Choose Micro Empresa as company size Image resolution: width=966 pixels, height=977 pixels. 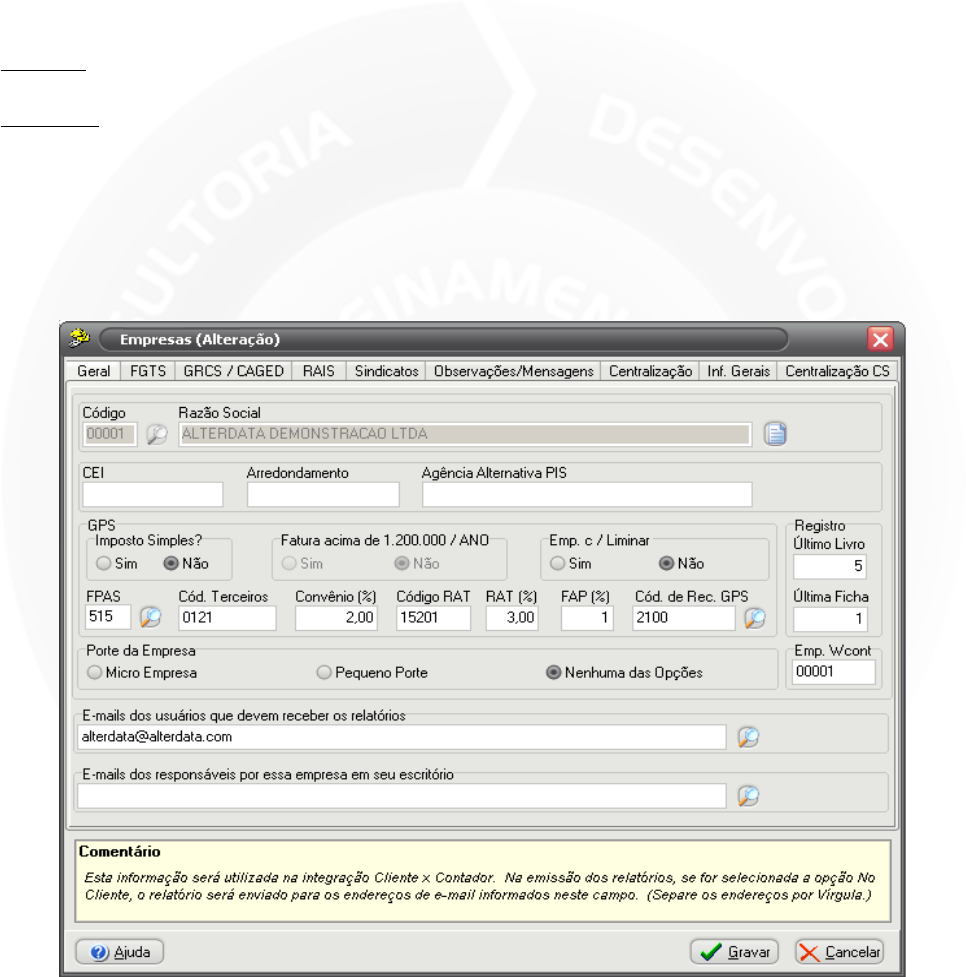pyautogui.click(x=96, y=673)
